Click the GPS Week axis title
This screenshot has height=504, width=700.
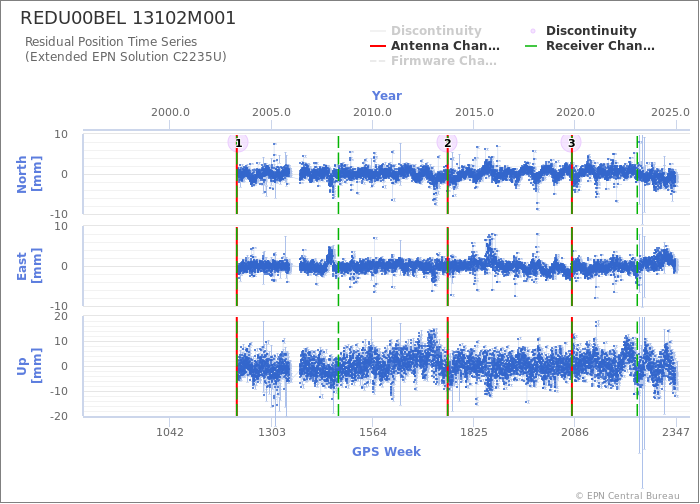click(386, 451)
